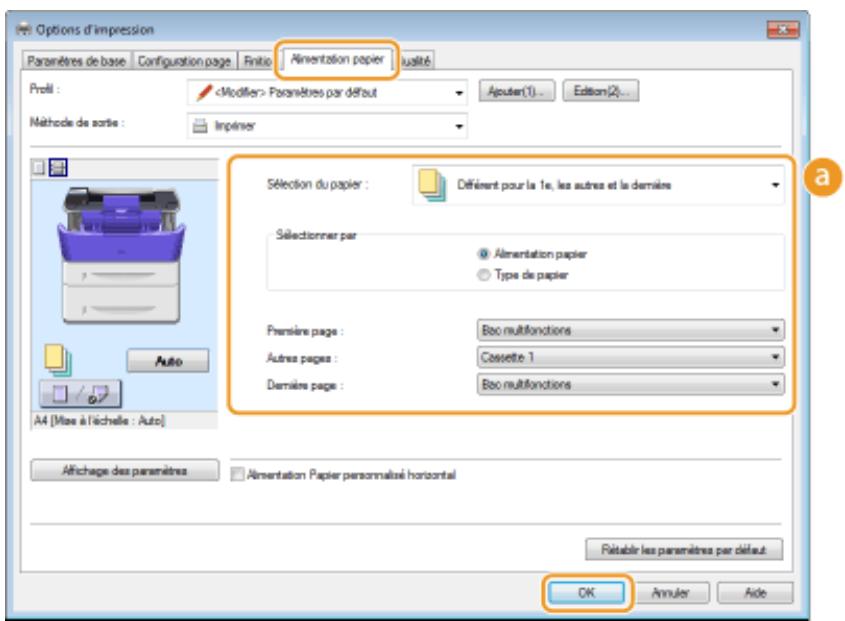The height and width of the screenshot is (621, 845).
Task: Select the Alimentation papier tab
Action: [x=337, y=59]
